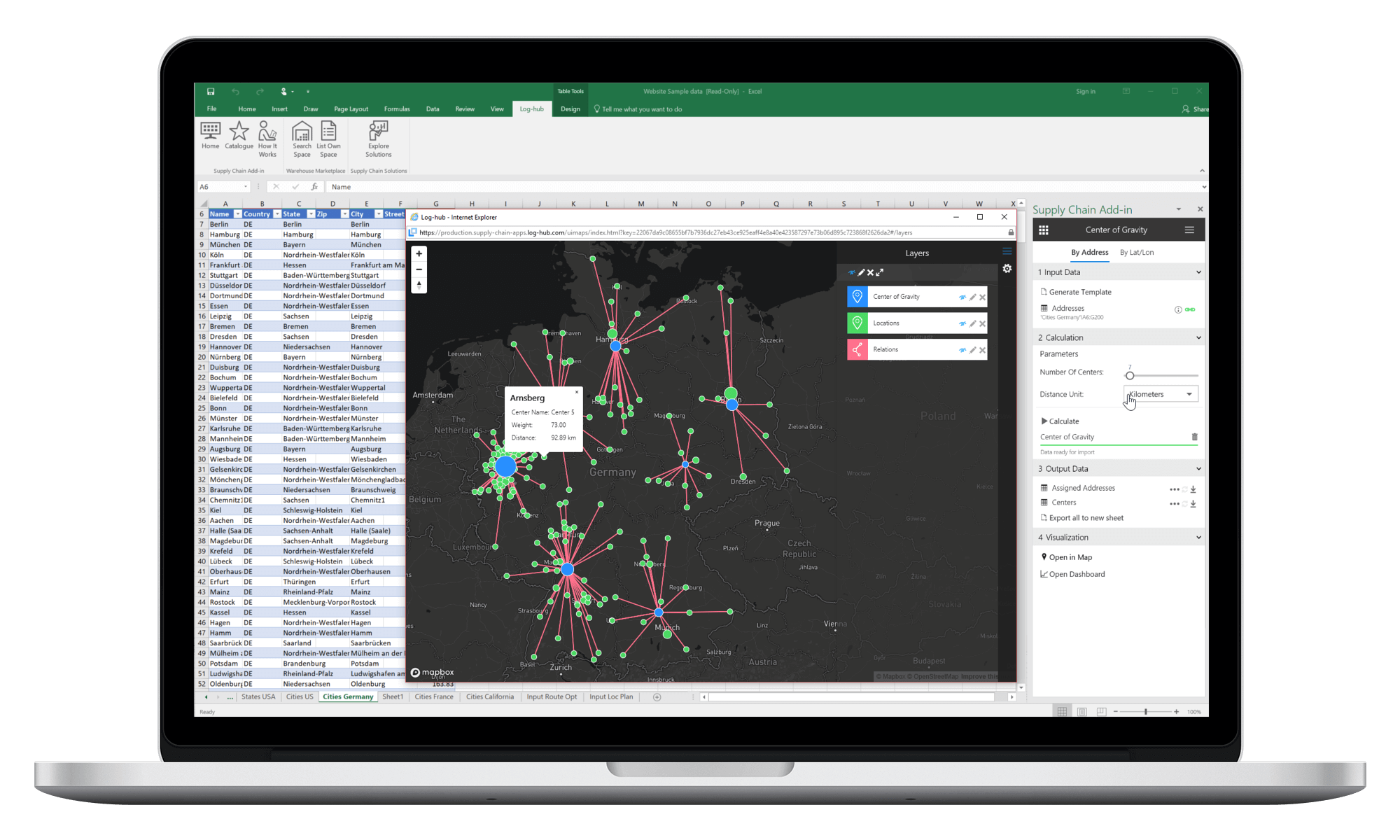This screenshot has height=840, width=1400.
Task: Click Open in Map link
Action: coord(1070,557)
